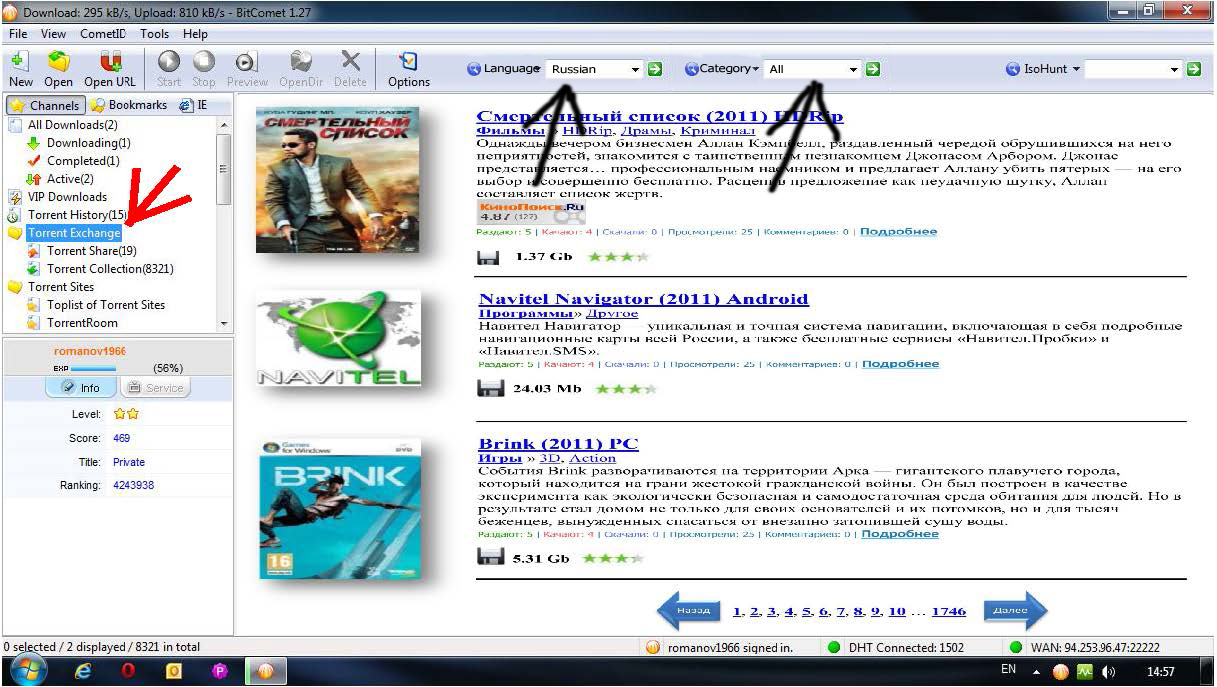The width and height of the screenshot is (1217, 687).
Task: Go to page 10 in pagination
Action: (896, 611)
